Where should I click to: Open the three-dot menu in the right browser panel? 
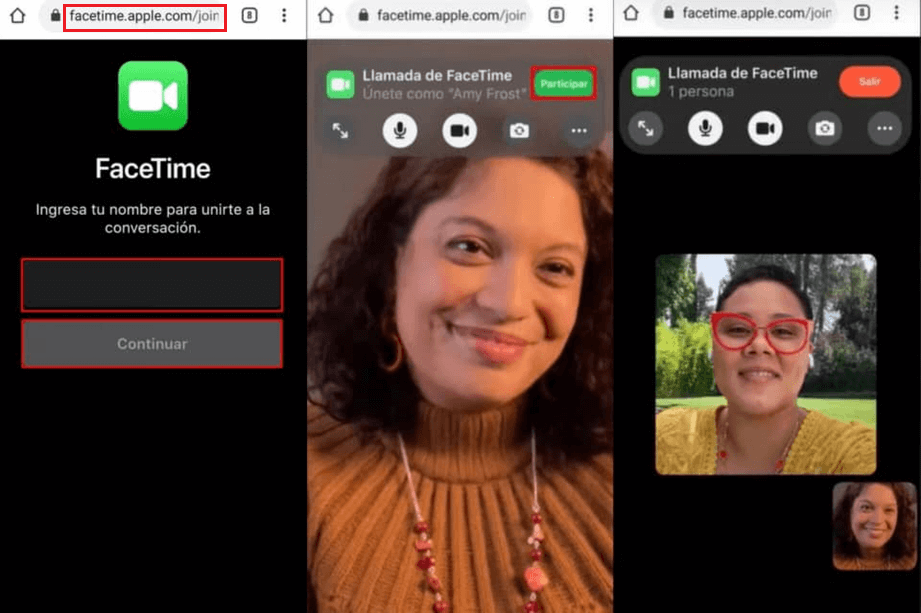pyautogui.click(x=896, y=13)
